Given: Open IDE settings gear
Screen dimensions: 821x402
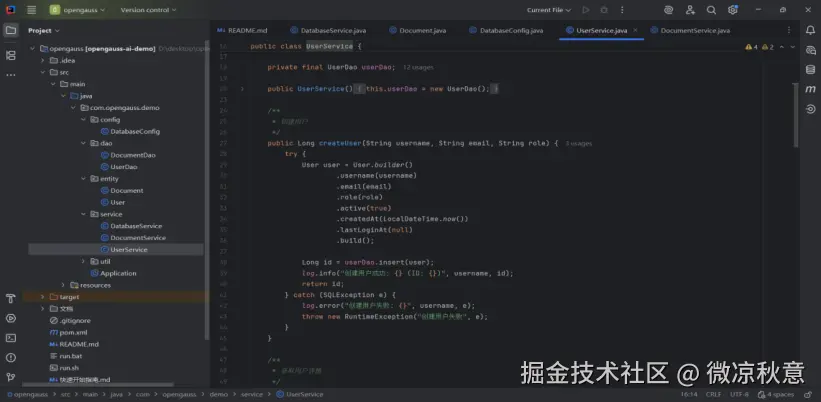Looking at the screenshot, I should [x=733, y=10].
